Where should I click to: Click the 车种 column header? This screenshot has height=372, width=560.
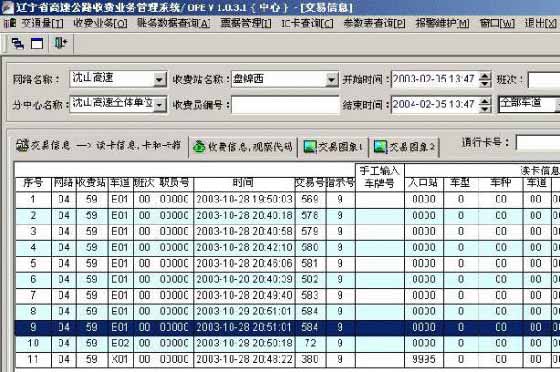[x=500, y=183]
